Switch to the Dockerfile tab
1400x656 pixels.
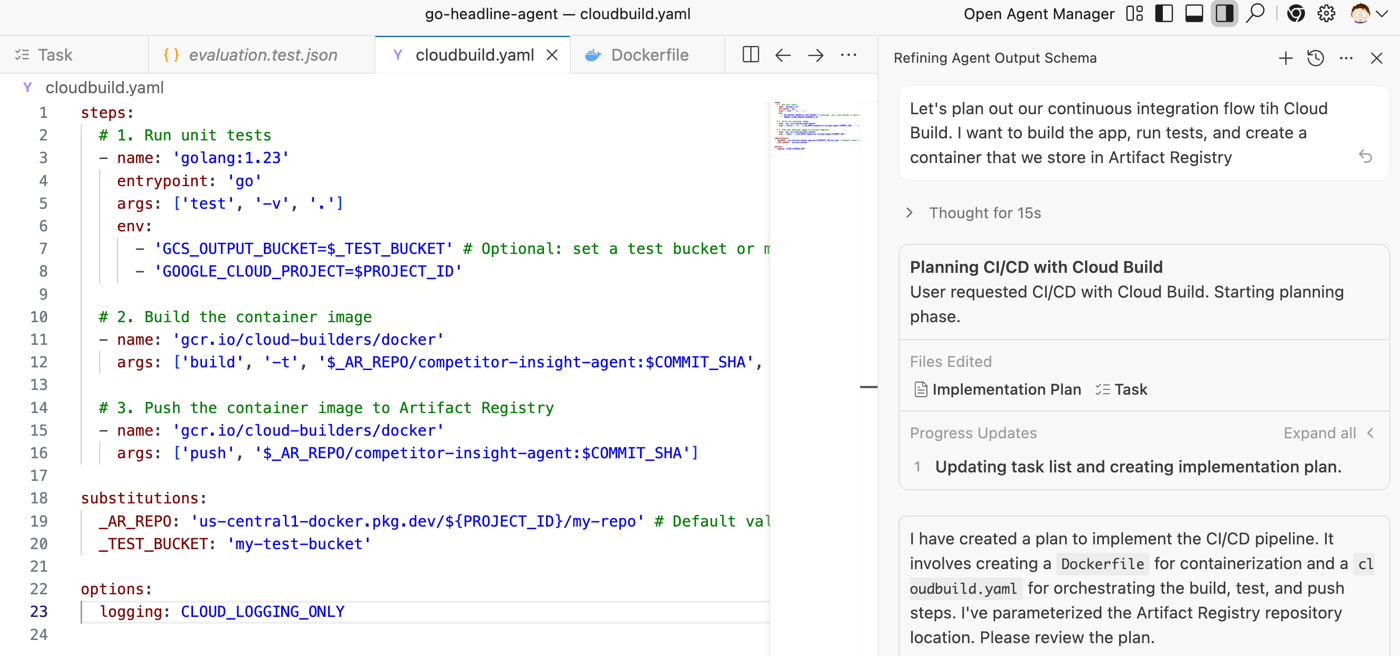tap(648, 55)
